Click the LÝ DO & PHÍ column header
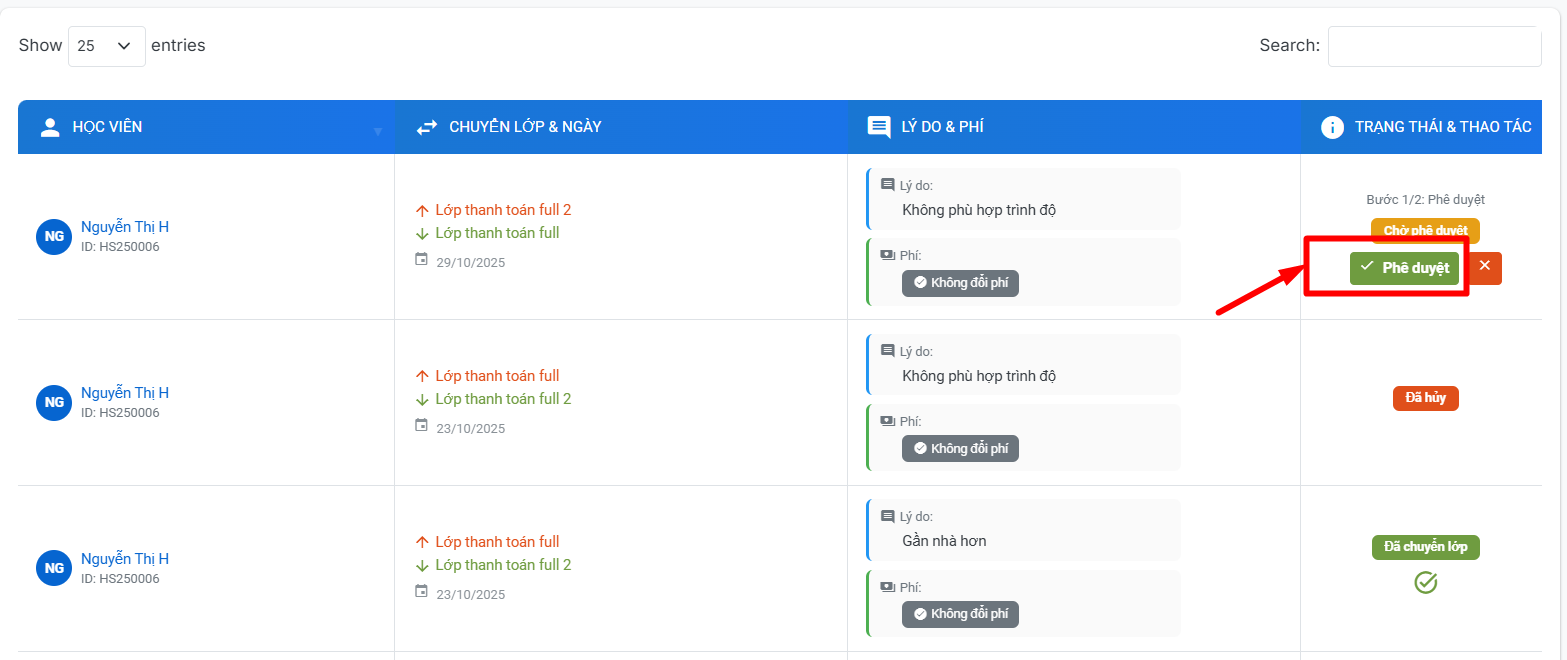The width and height of the screenshot is (1567, 660). tap(941, 127)
